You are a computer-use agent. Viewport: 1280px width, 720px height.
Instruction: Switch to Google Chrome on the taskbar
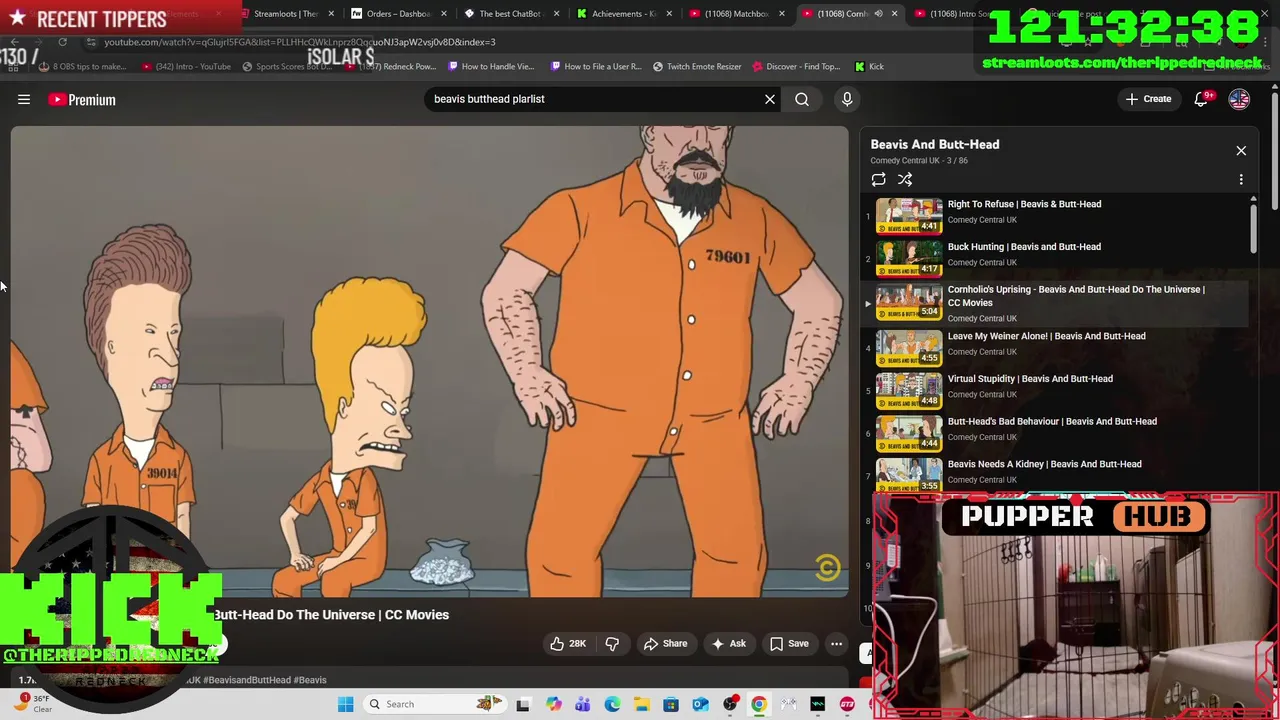tap(759, 704)
